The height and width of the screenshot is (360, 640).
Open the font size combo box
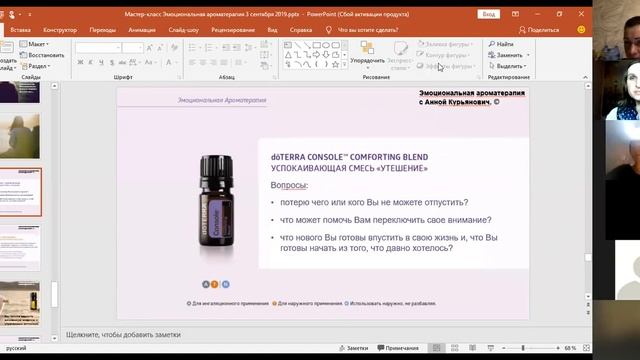click(133, 48)
